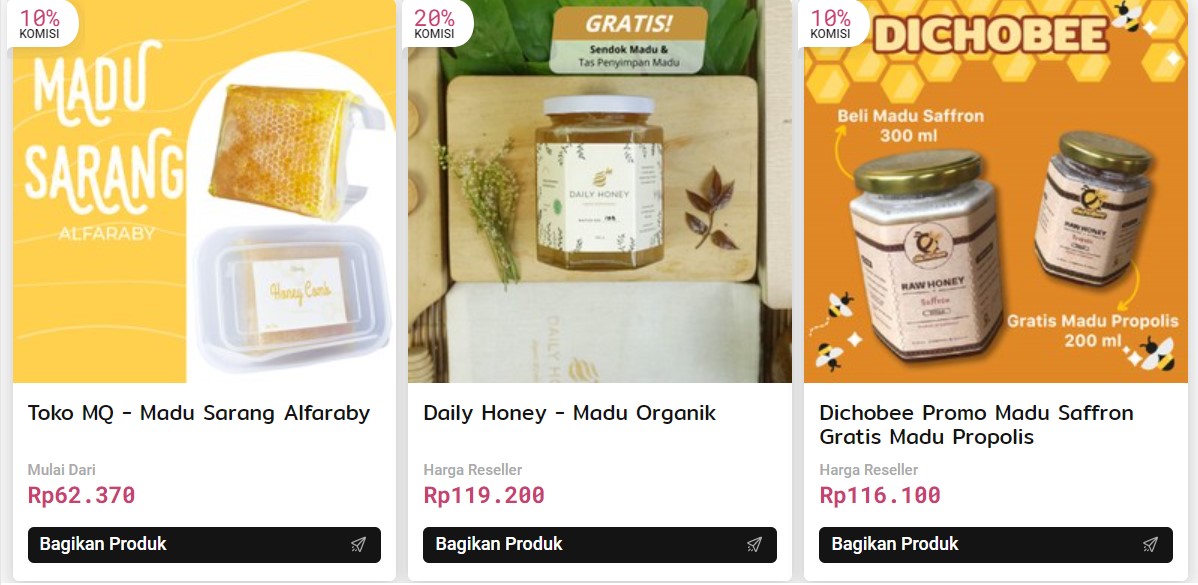Click Bagikan Produk for Dichobee Madu Saffron
1198x585 pixels.
tap(996, 545)
